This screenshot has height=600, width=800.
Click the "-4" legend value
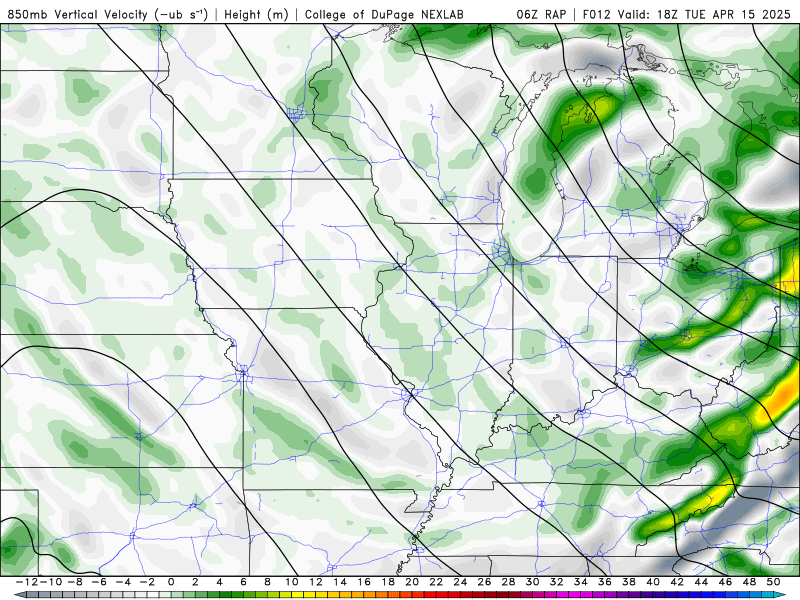tap(123, 582)
